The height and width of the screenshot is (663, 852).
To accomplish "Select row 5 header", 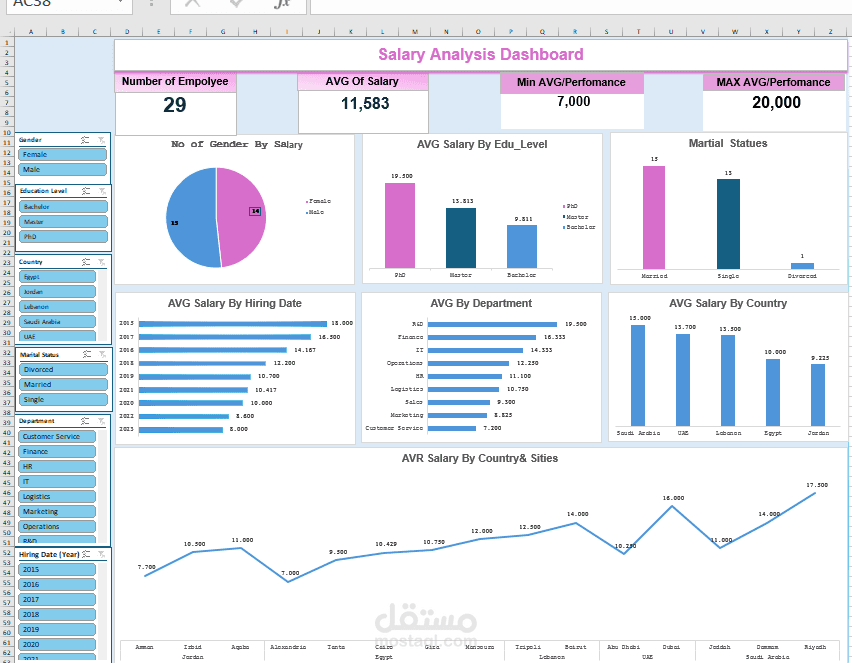I will coord(7,83).
